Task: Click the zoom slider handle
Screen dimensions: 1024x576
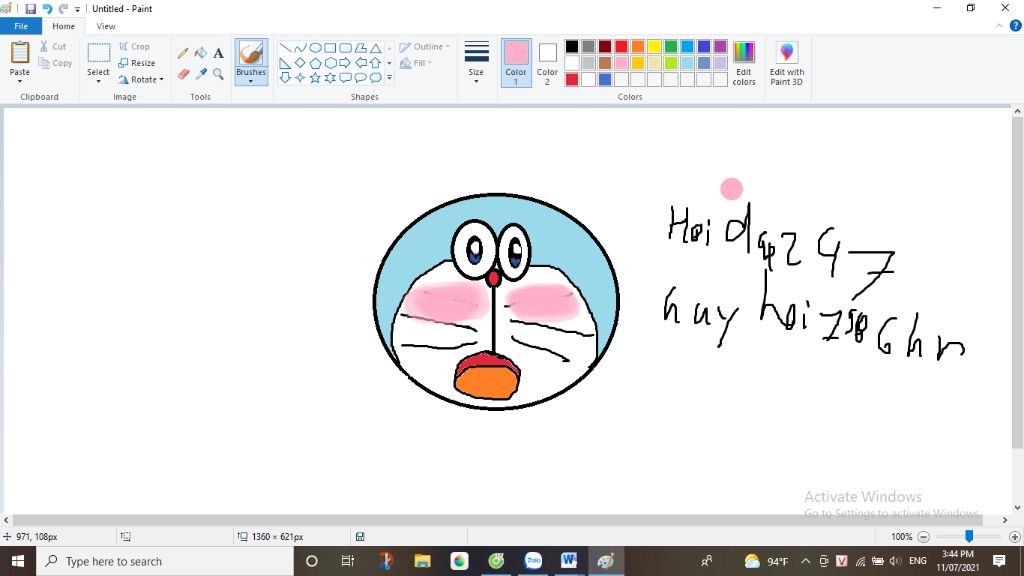Action: point(969,536)
